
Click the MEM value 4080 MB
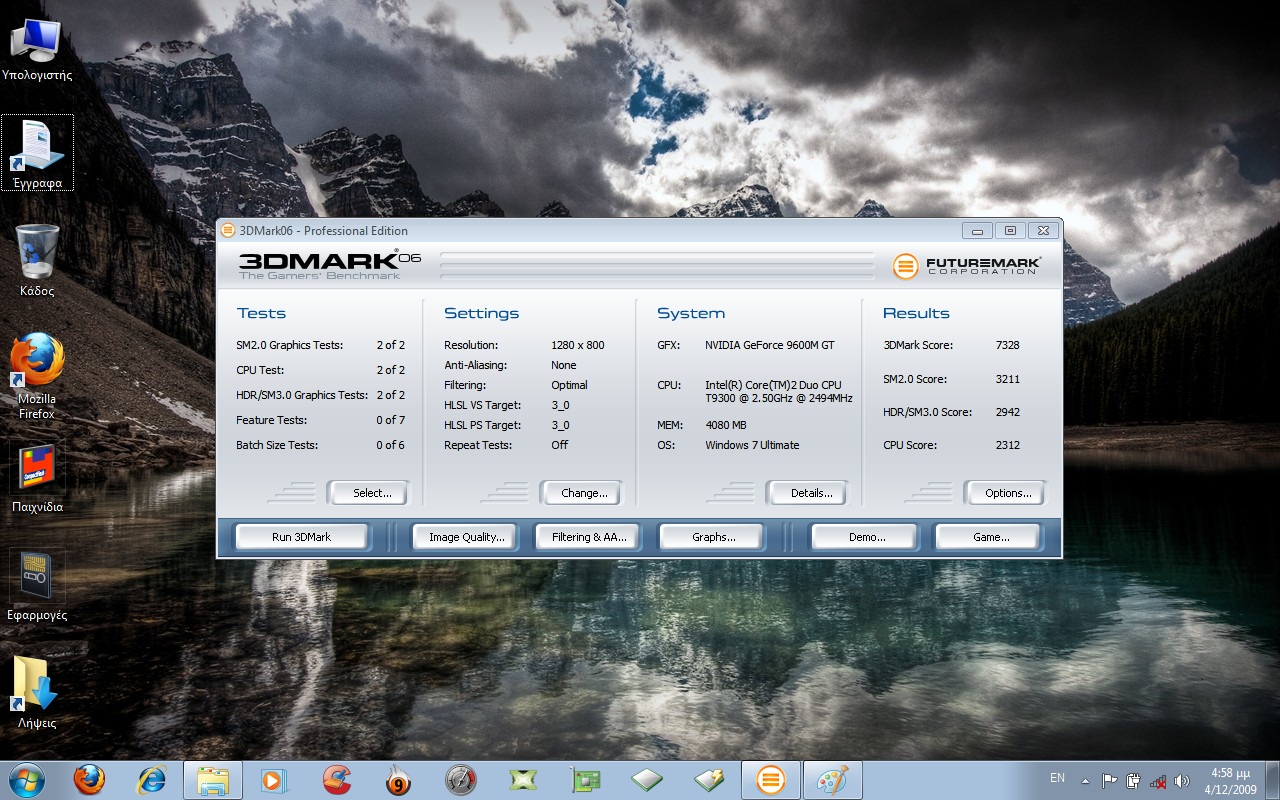726,425
